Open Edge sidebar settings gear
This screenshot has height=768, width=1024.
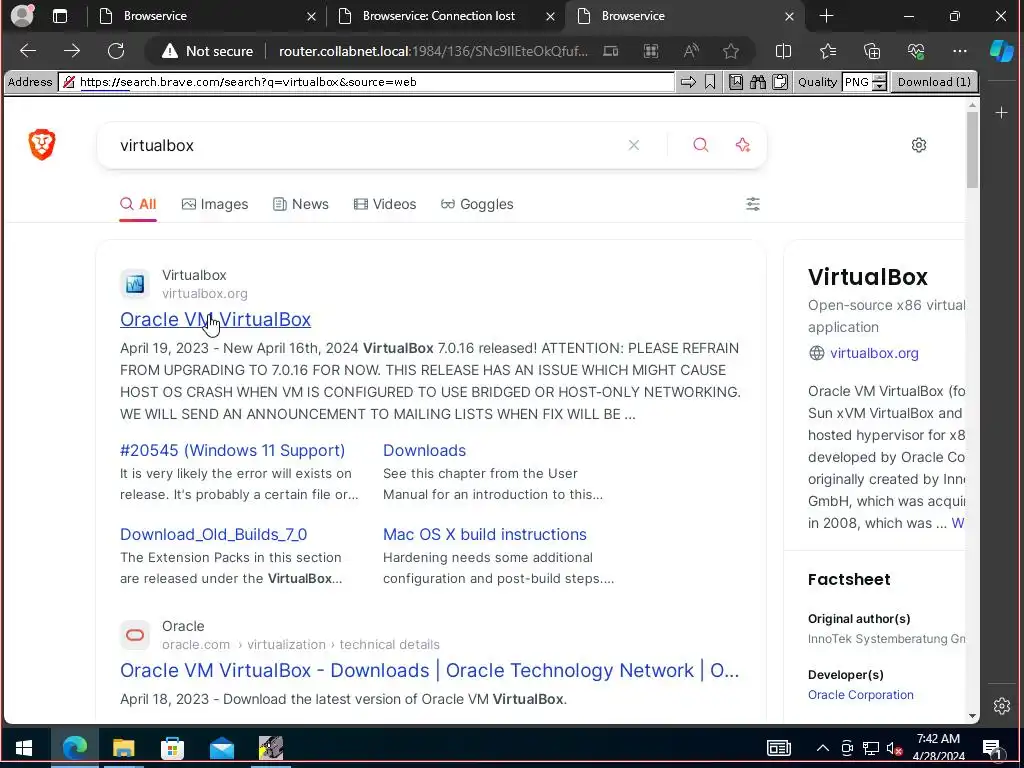[x=1001, y=706]
